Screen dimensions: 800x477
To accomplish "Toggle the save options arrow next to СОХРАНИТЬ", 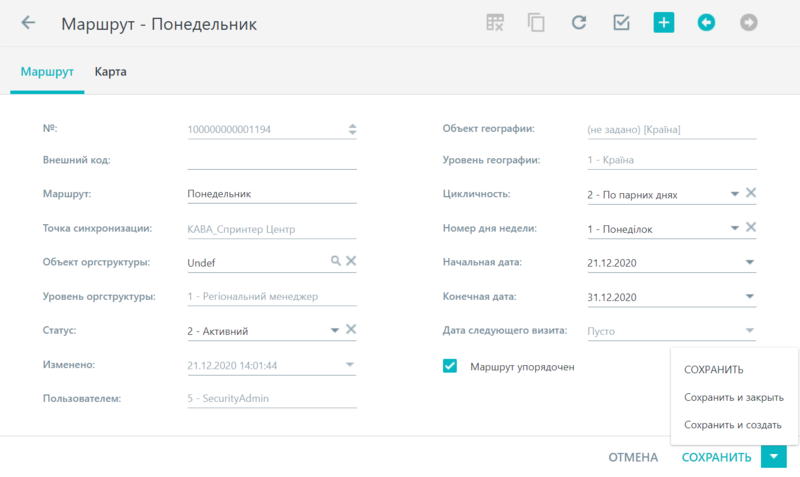I will click(x=774, y=457).
